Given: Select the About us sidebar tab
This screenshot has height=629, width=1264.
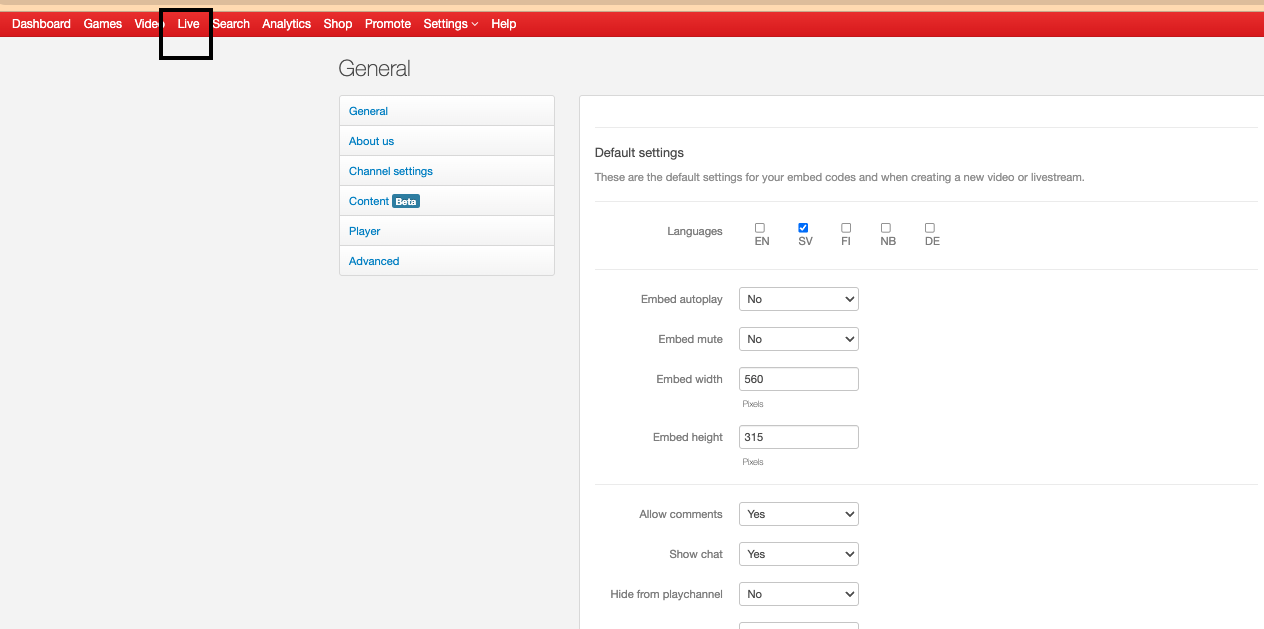Looking at the screenshot, I should pos(371,141).
